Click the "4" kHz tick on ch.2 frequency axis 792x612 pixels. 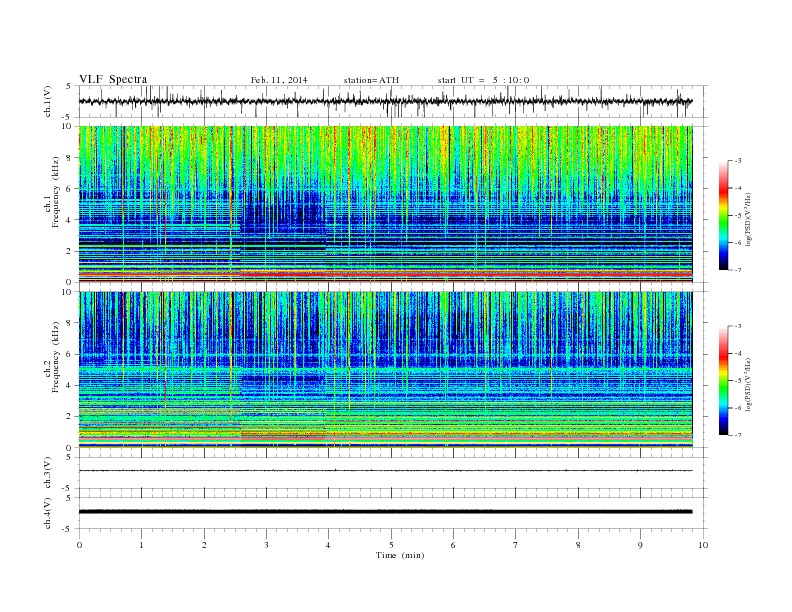tap(70, 385)
